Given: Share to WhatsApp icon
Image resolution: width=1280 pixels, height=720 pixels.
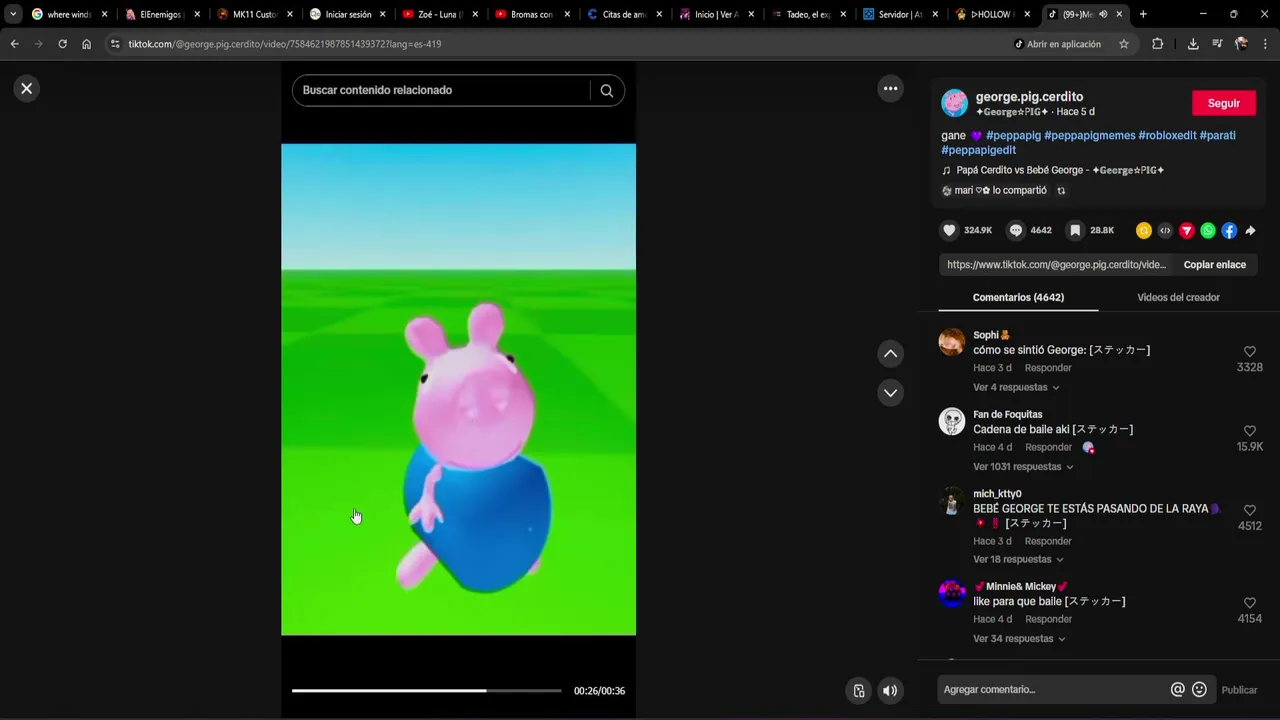Looking at the screenshot, I should [1208, 230].
